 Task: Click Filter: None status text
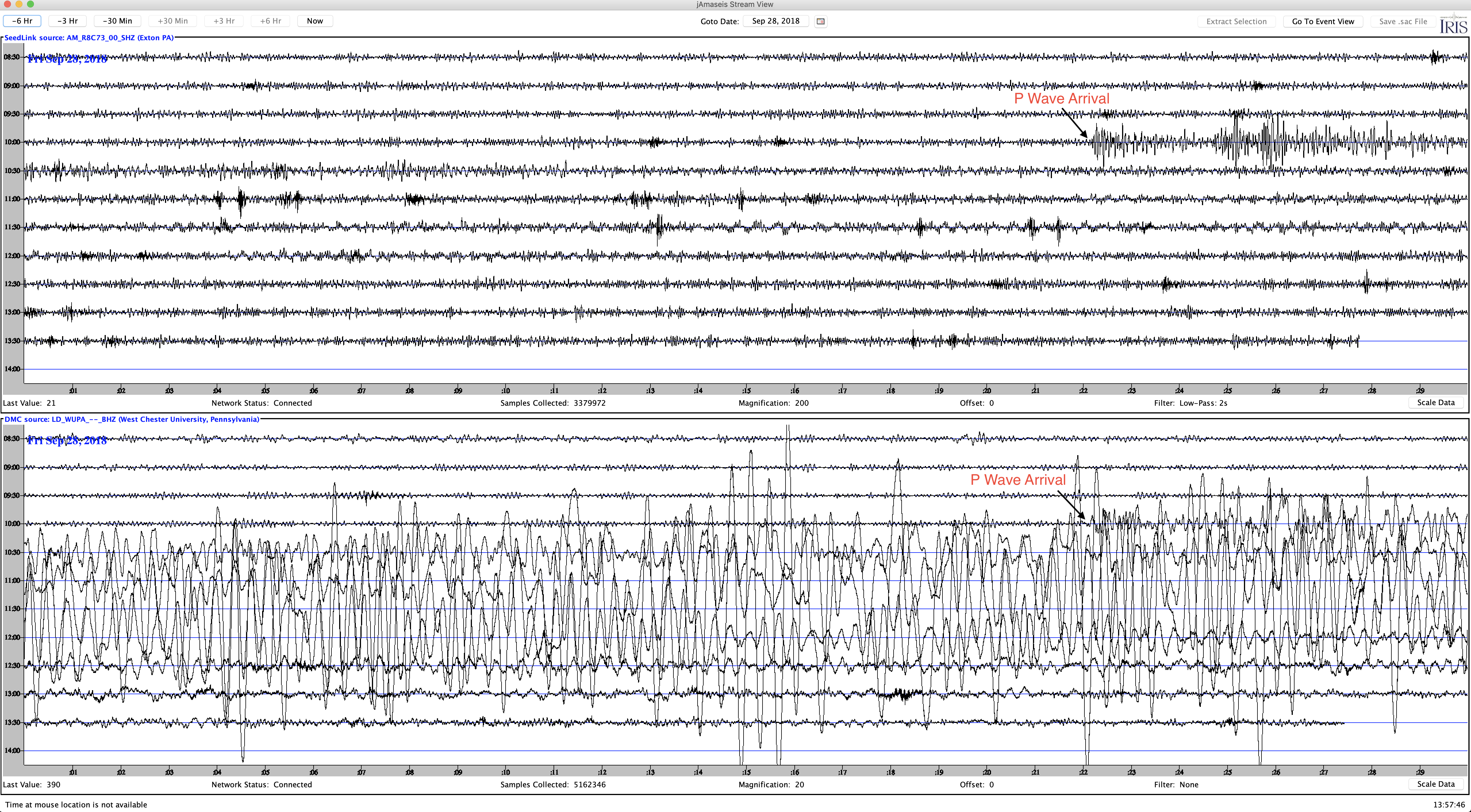pos(1176,785)
